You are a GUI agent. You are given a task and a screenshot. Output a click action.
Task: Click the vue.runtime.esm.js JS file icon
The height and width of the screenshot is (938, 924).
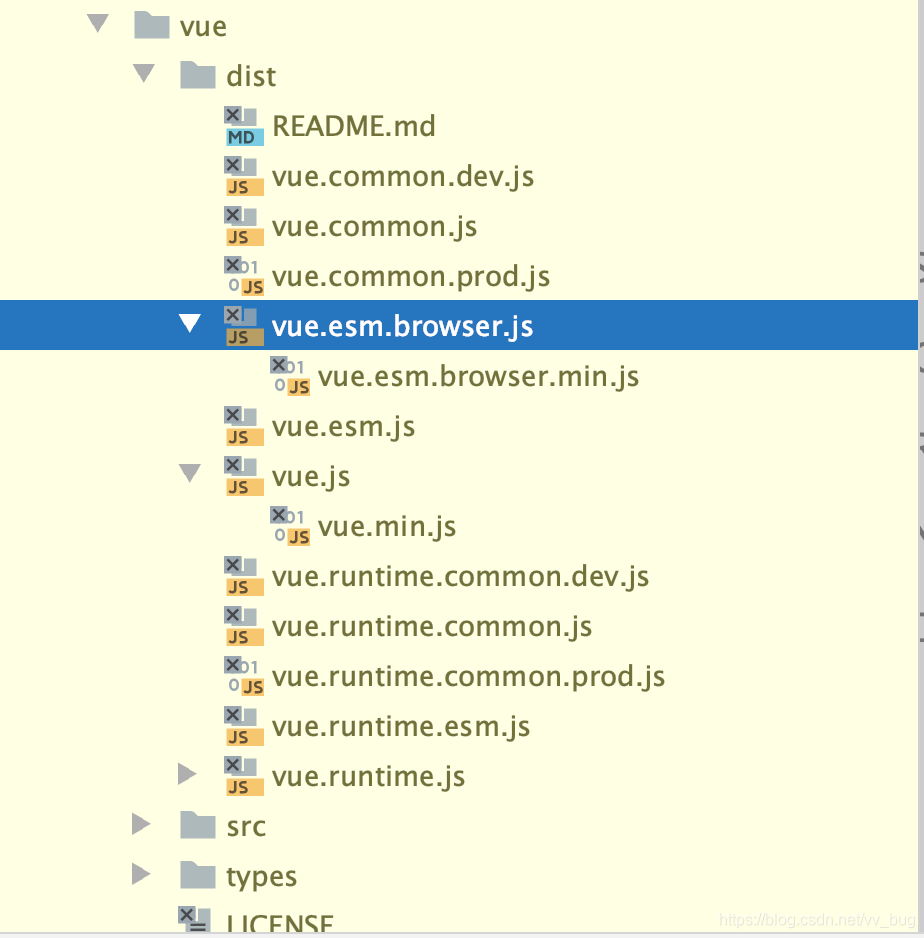point(244,726)
